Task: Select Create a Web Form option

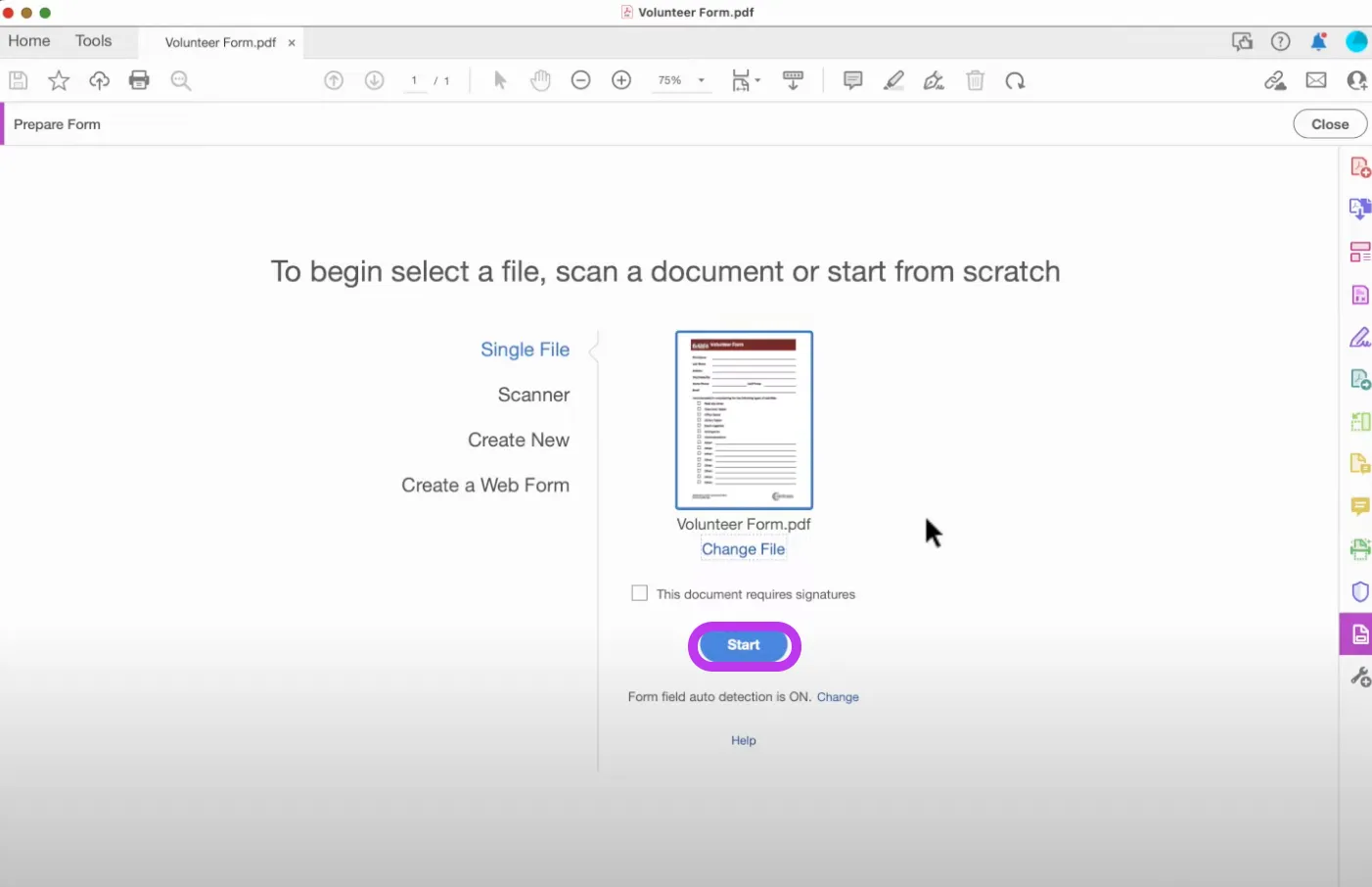Action: pyautogui.click(x=485, y=485)
